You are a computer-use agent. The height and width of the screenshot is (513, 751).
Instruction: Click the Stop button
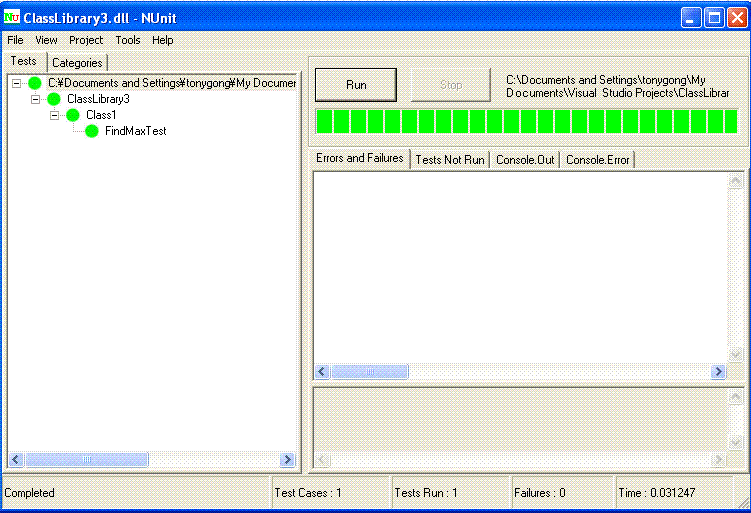pyautogui.click(x=451, y=85)
